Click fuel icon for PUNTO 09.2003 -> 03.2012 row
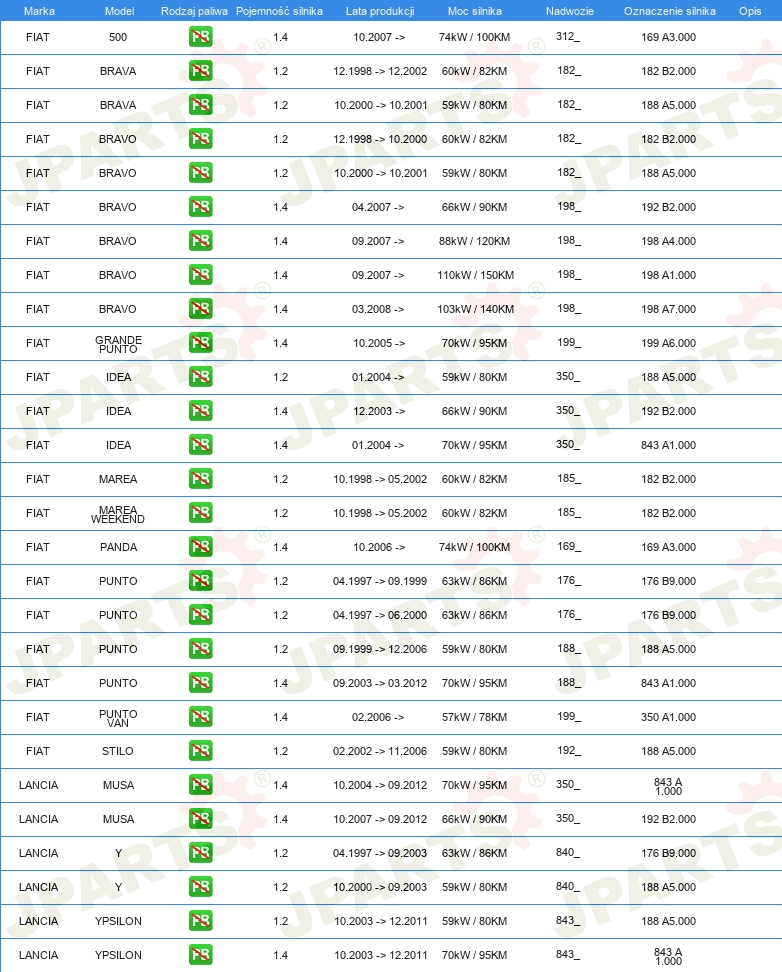Image resolution: width=782 pixels, height=972 pixels. pyautogui.click(x=200, y=683)
